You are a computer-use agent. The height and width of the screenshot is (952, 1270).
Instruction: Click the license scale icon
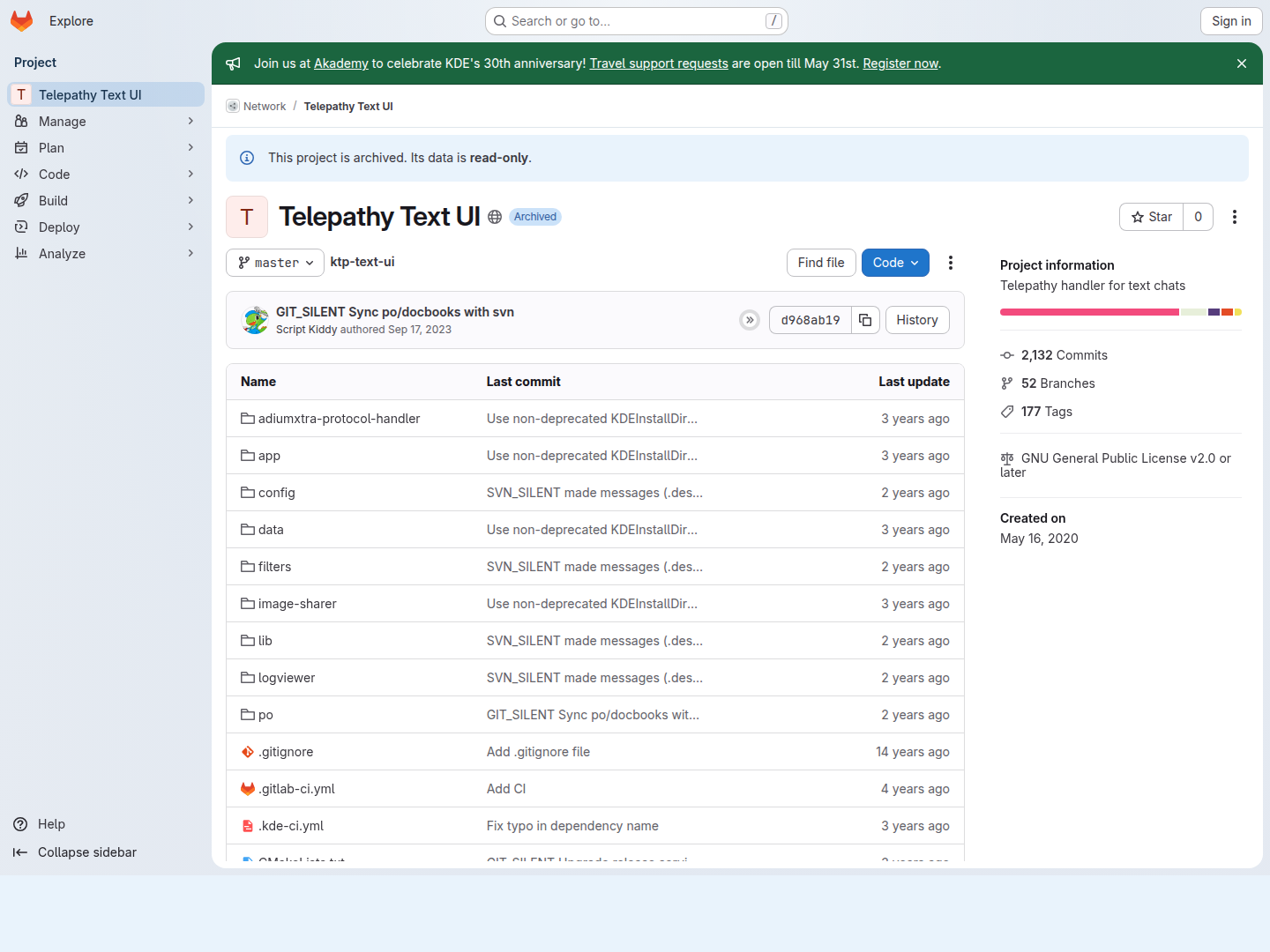point(1007,458)
